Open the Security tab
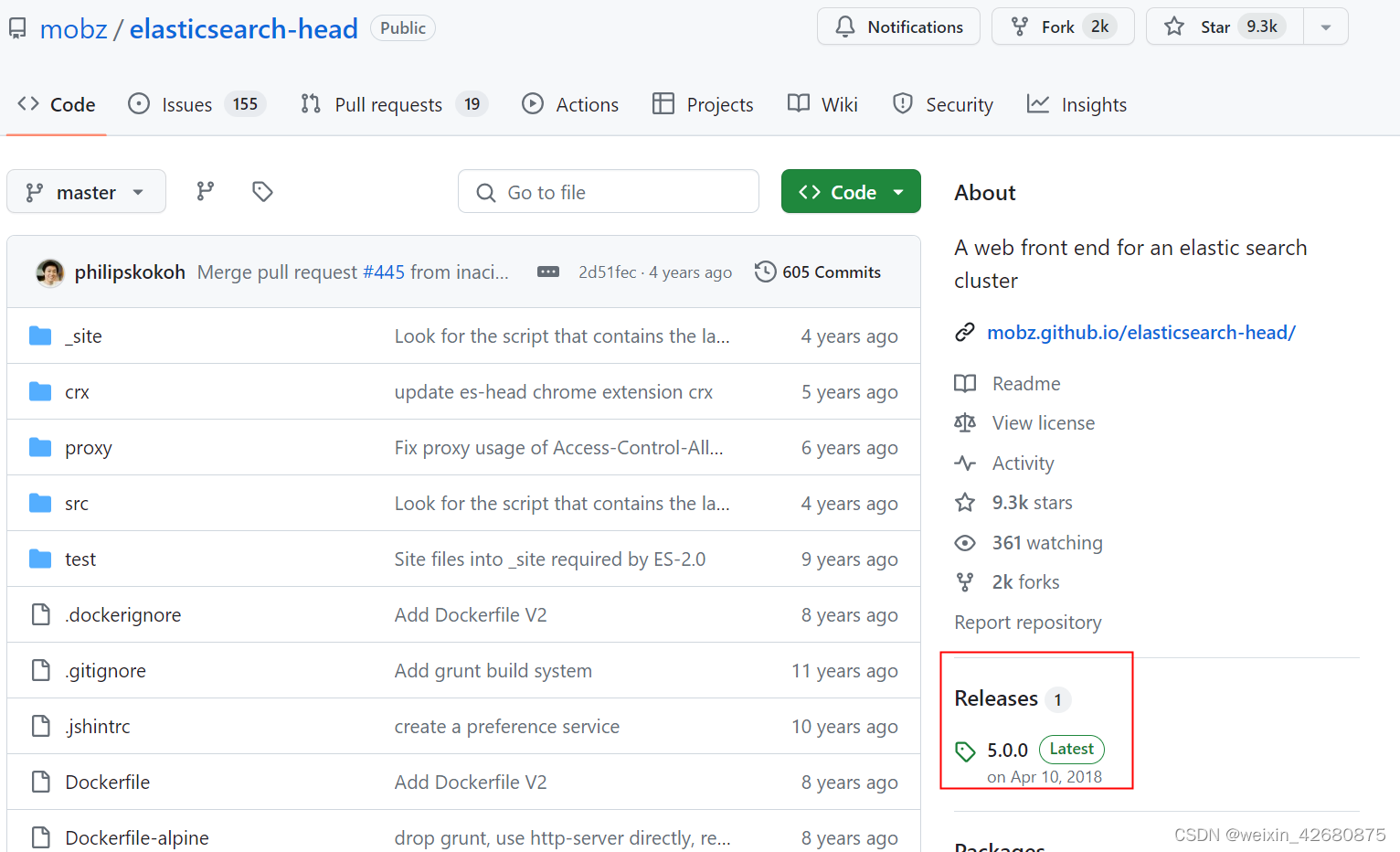The width and height of the screenshot is (1400, 852). [x=943, y=104]
